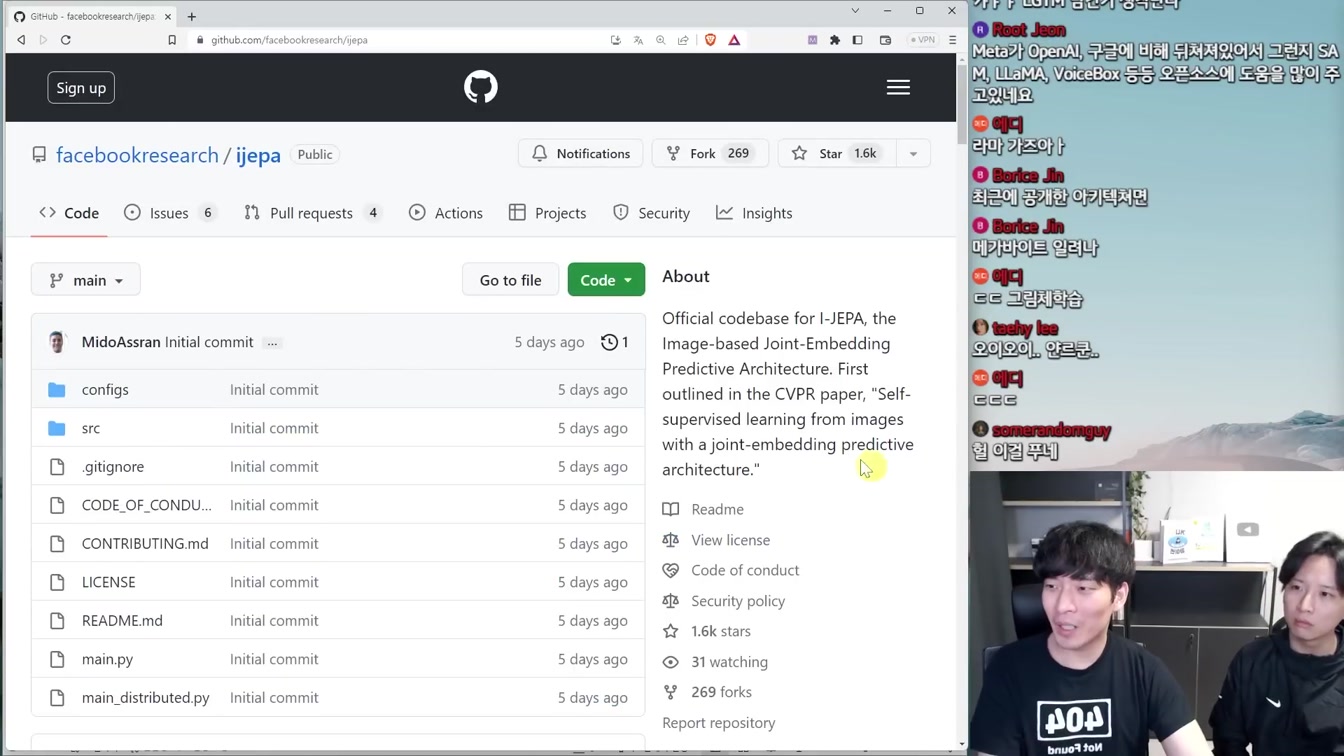Click the Brave Rewards triangle icon
This screenshot has width=1344, height=756.
pos(734,40)
